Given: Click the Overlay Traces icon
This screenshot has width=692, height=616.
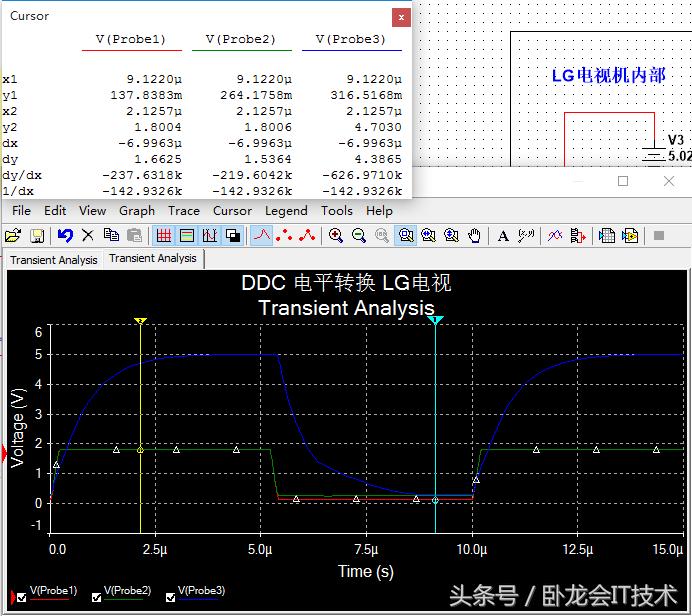Looking at the screenshot, I should 555,236.
